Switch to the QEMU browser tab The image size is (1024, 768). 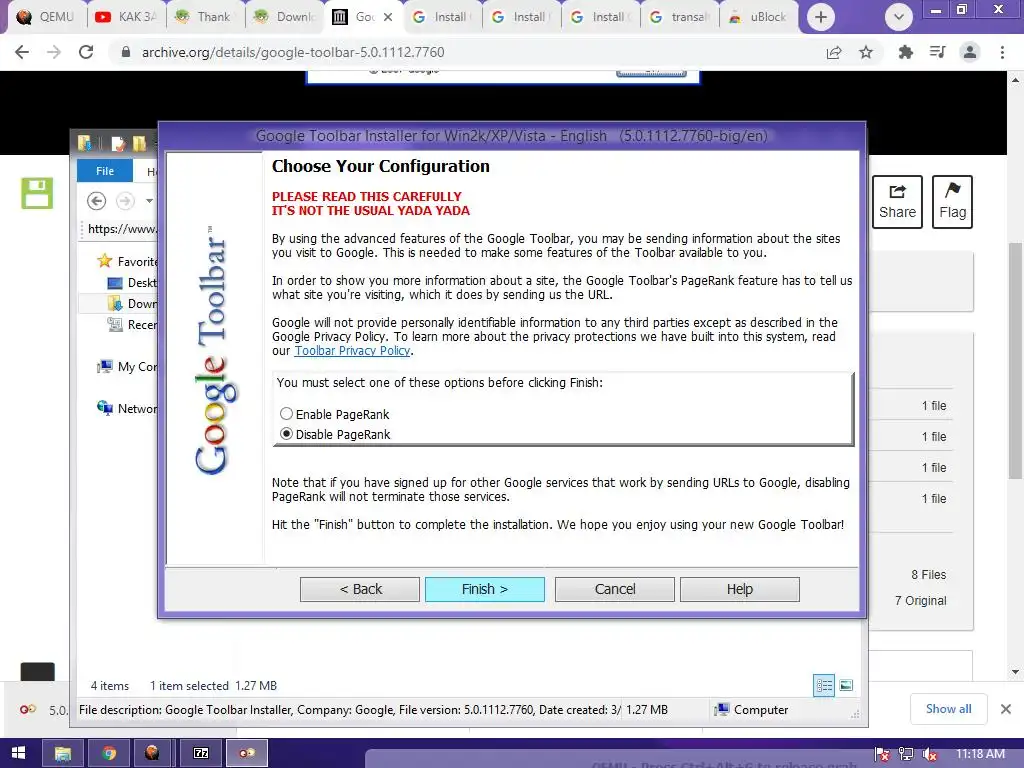pyautogui.click(x=45, y=17)
